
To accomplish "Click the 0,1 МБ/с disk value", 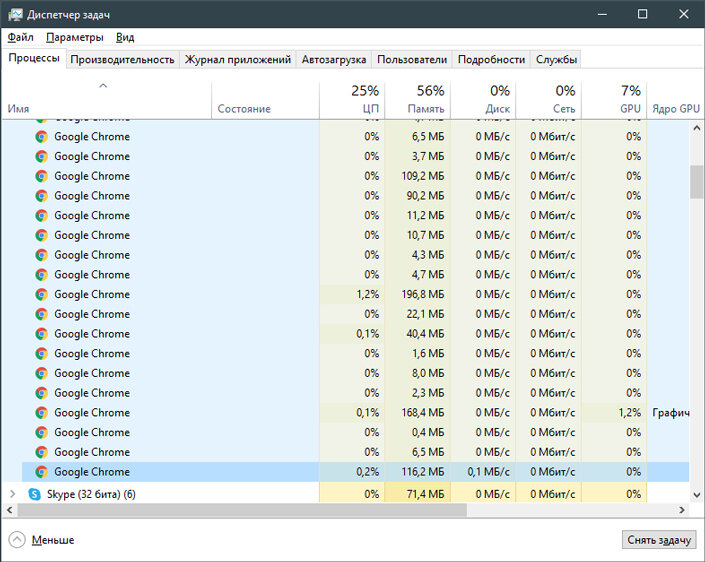I will [x=488, y=472].
